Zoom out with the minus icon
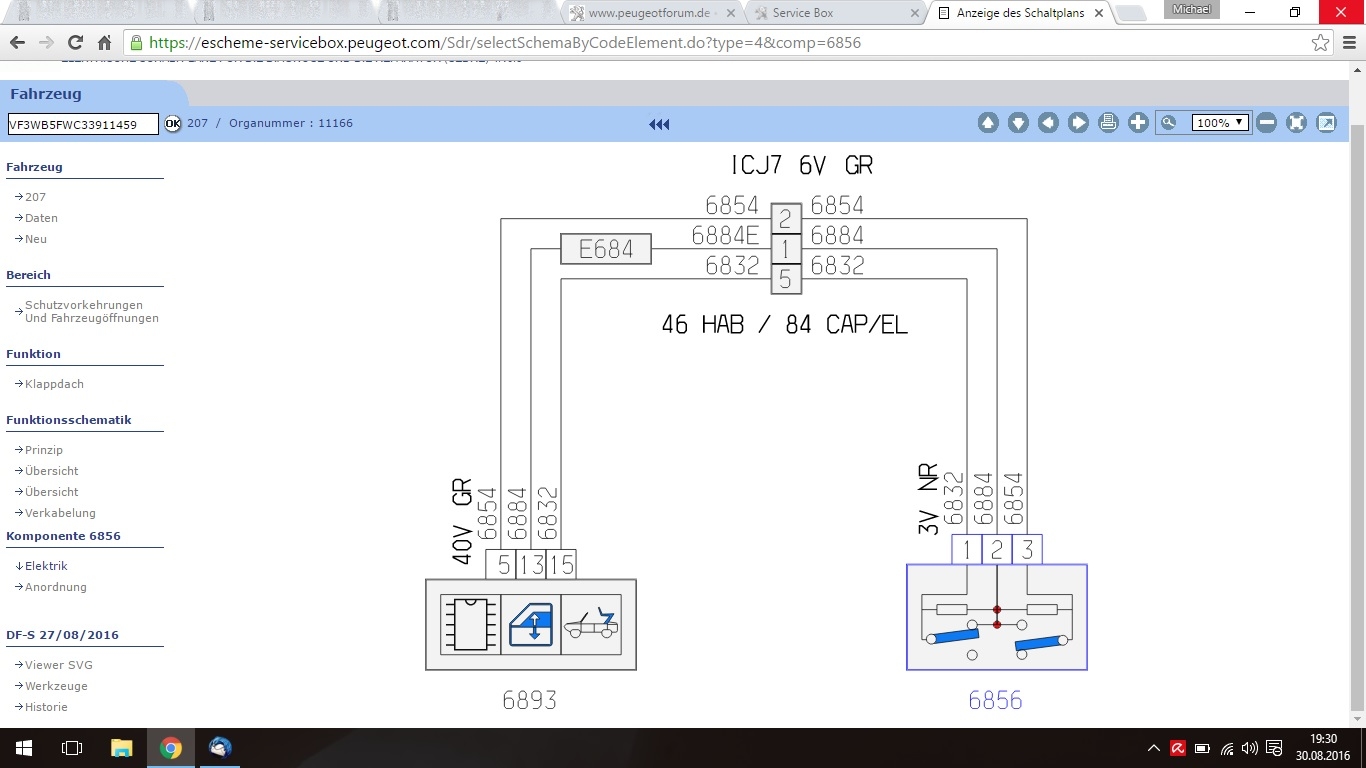 pos(1267,123)
